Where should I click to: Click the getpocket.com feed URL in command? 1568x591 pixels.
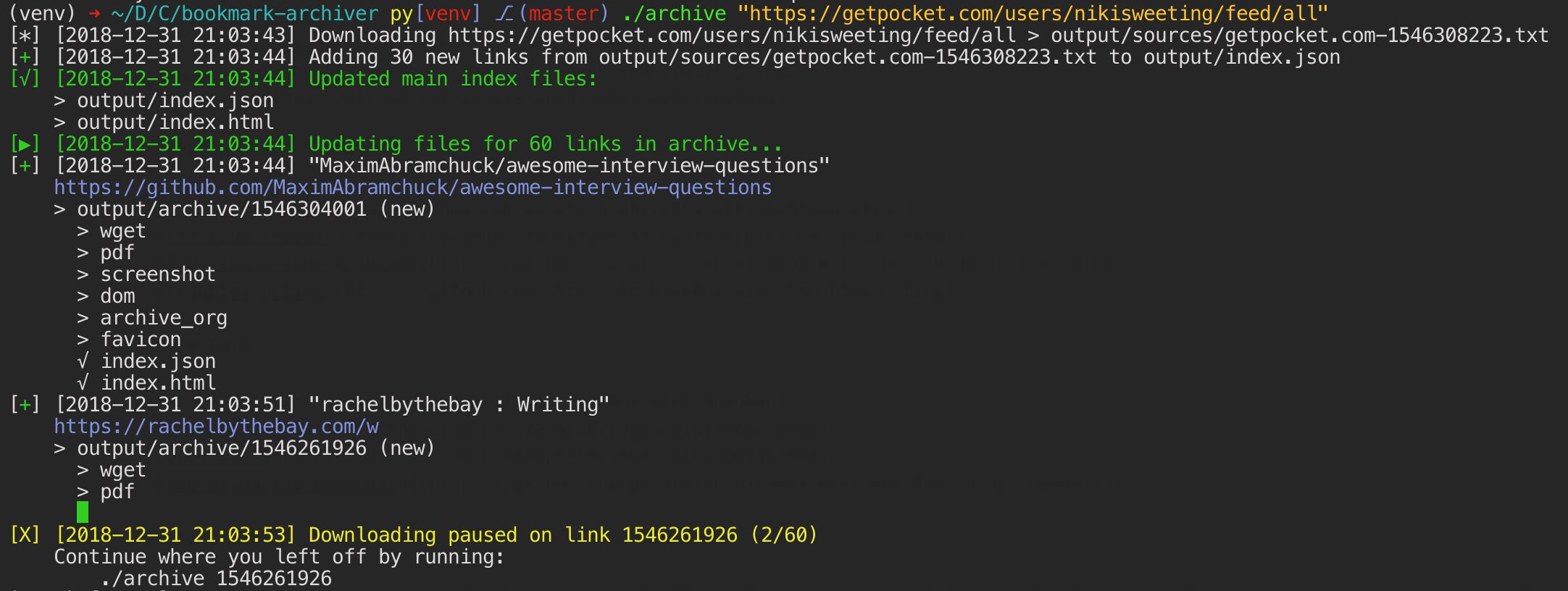point(1033,14)
